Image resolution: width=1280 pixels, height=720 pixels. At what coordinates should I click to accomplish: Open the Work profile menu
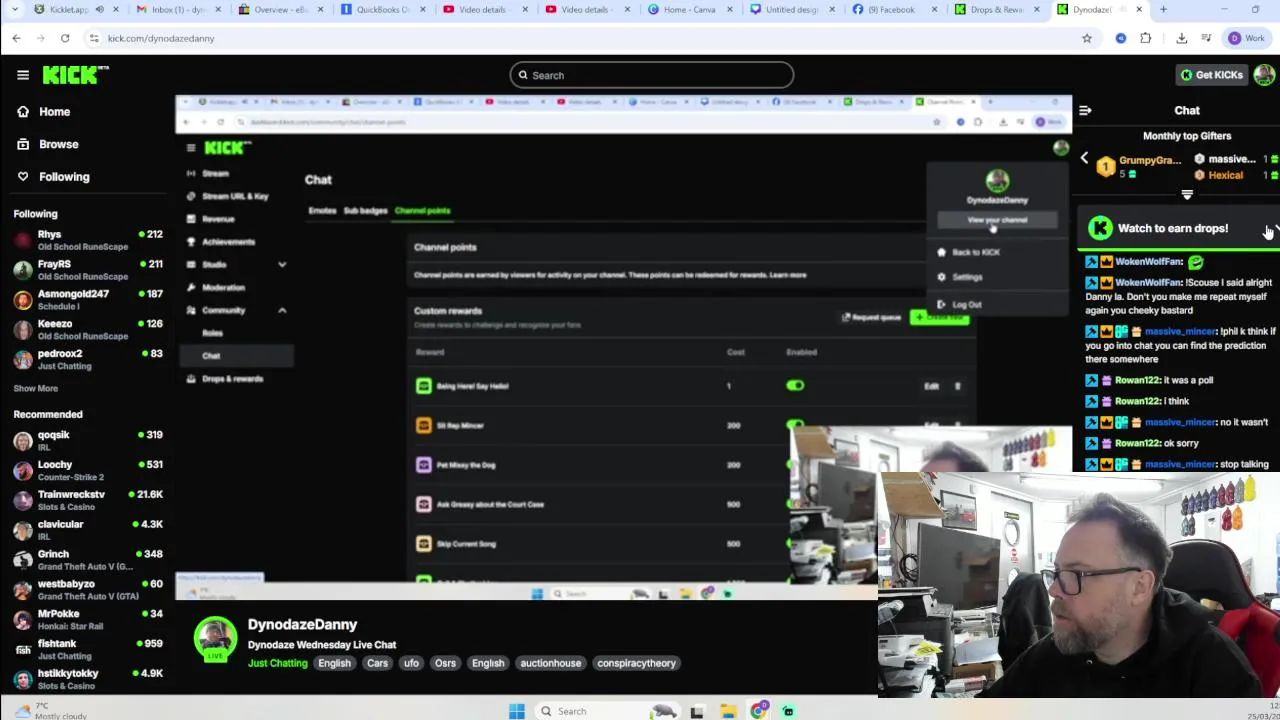(1247, 38)
